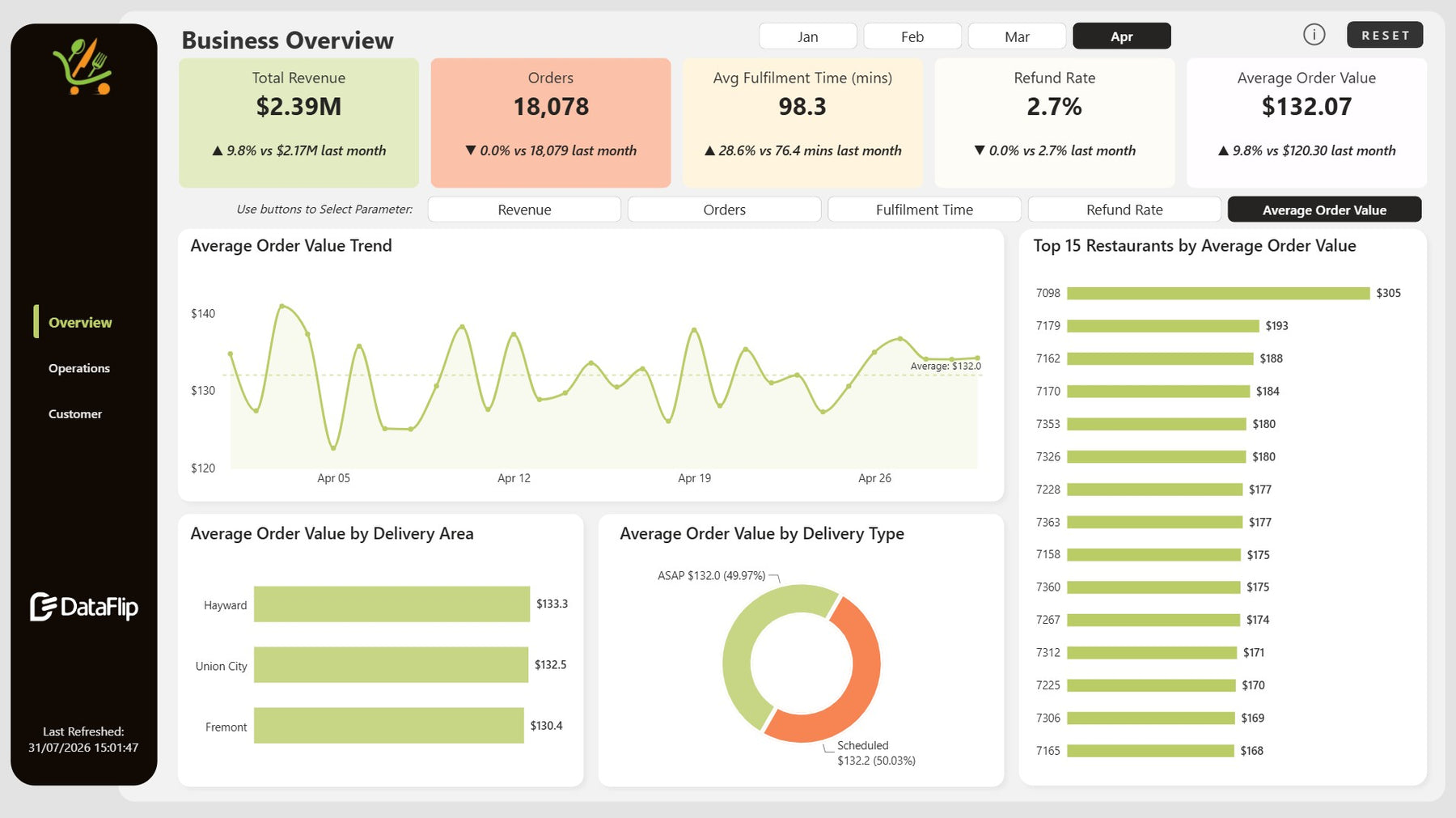Select the Apr month filter
This screenshot has width=1456, height=818.
[x=1121, y=36]
